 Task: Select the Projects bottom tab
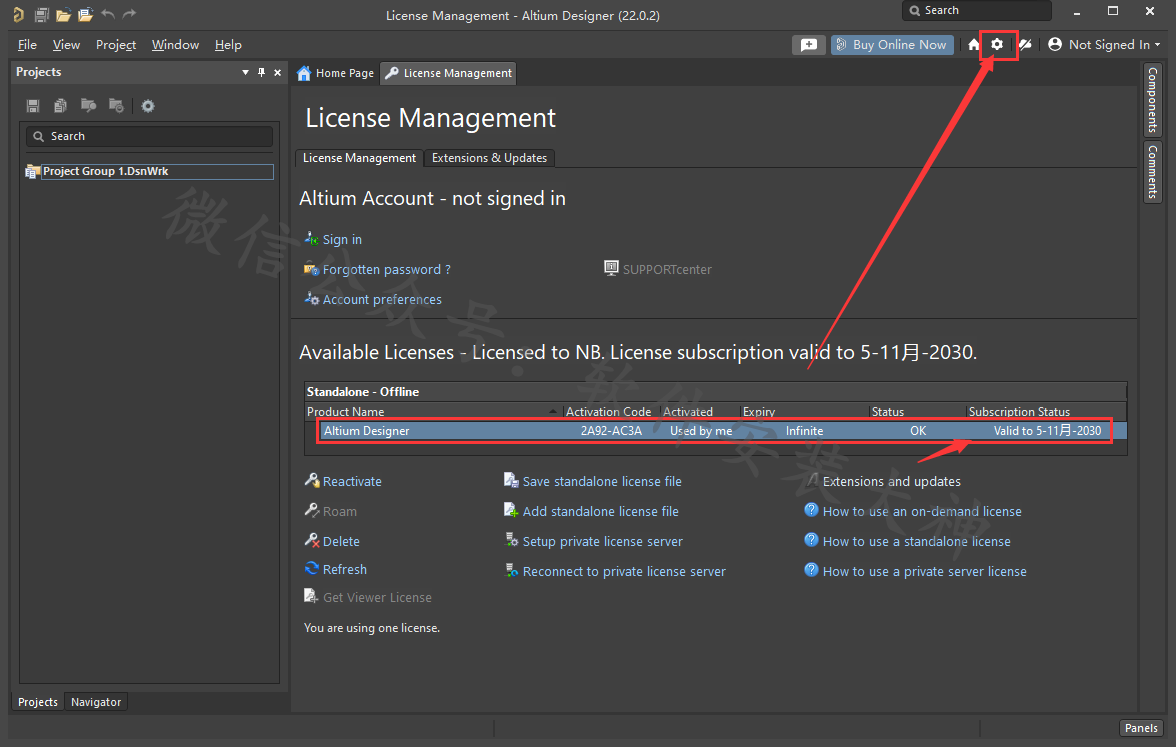[x=38, y=702]
